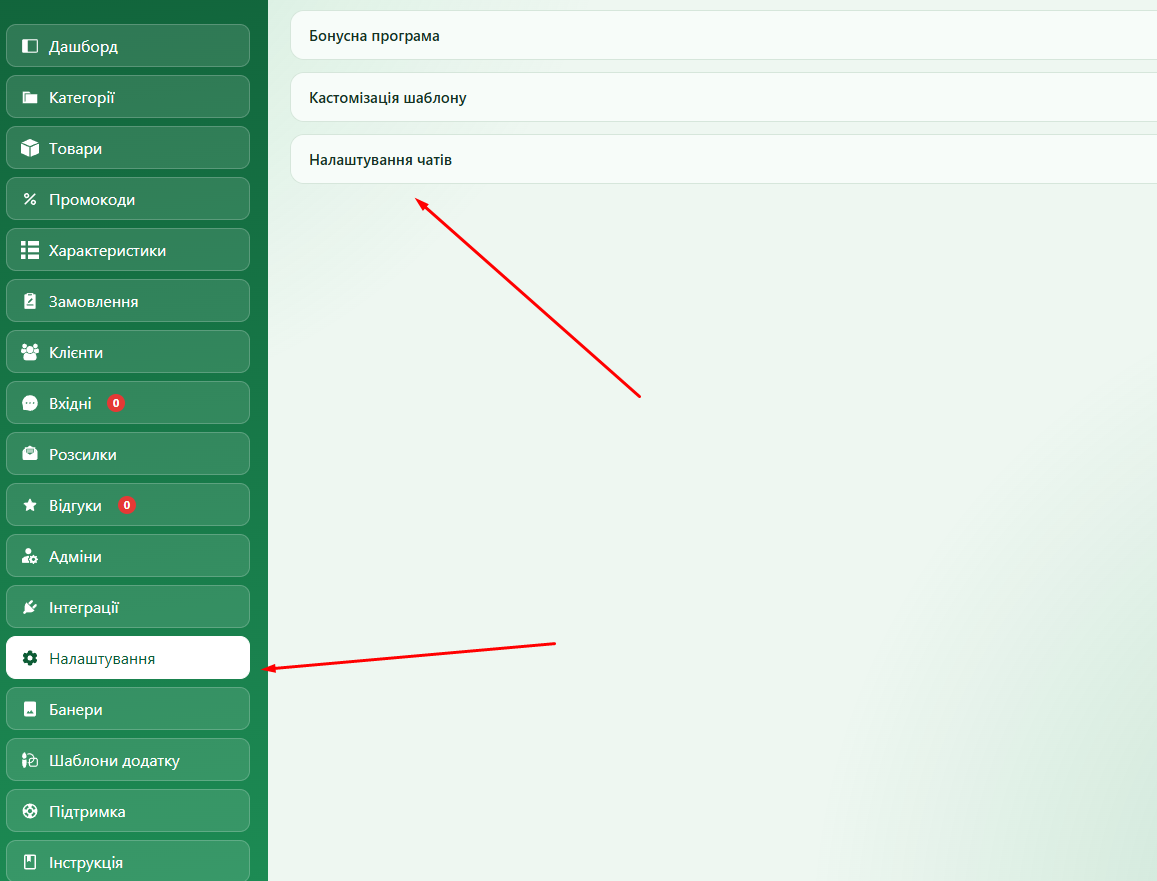
Task: Click the box icon for Товари
Action: click(30, 148)
